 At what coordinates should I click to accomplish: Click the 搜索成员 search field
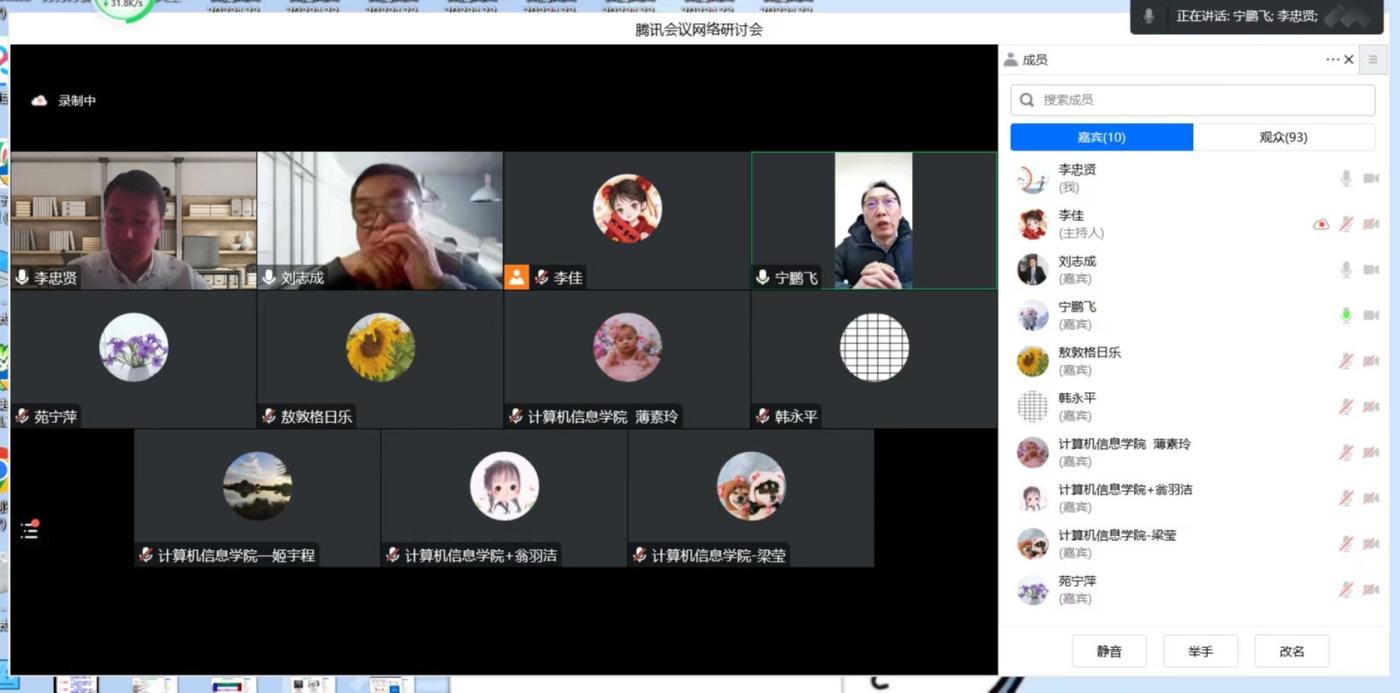click(1191, 100)
